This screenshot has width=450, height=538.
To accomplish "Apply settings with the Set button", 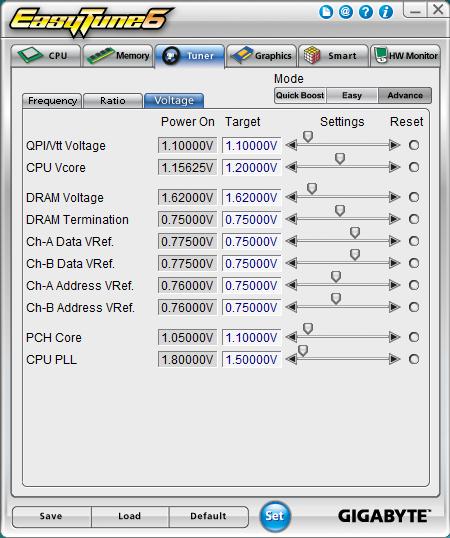I will [x=274, y=516].
